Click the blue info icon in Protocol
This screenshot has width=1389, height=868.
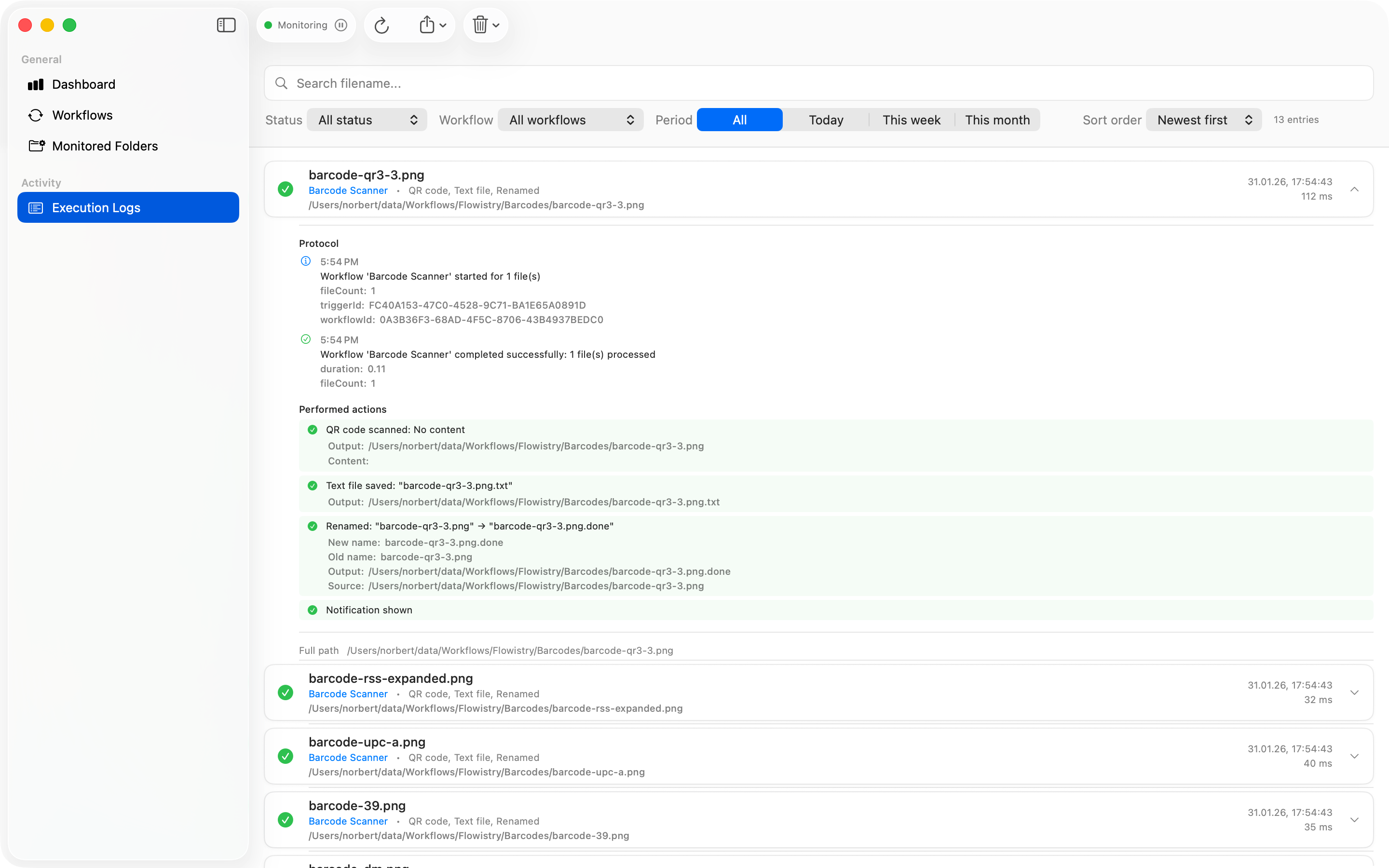(306, 261)
